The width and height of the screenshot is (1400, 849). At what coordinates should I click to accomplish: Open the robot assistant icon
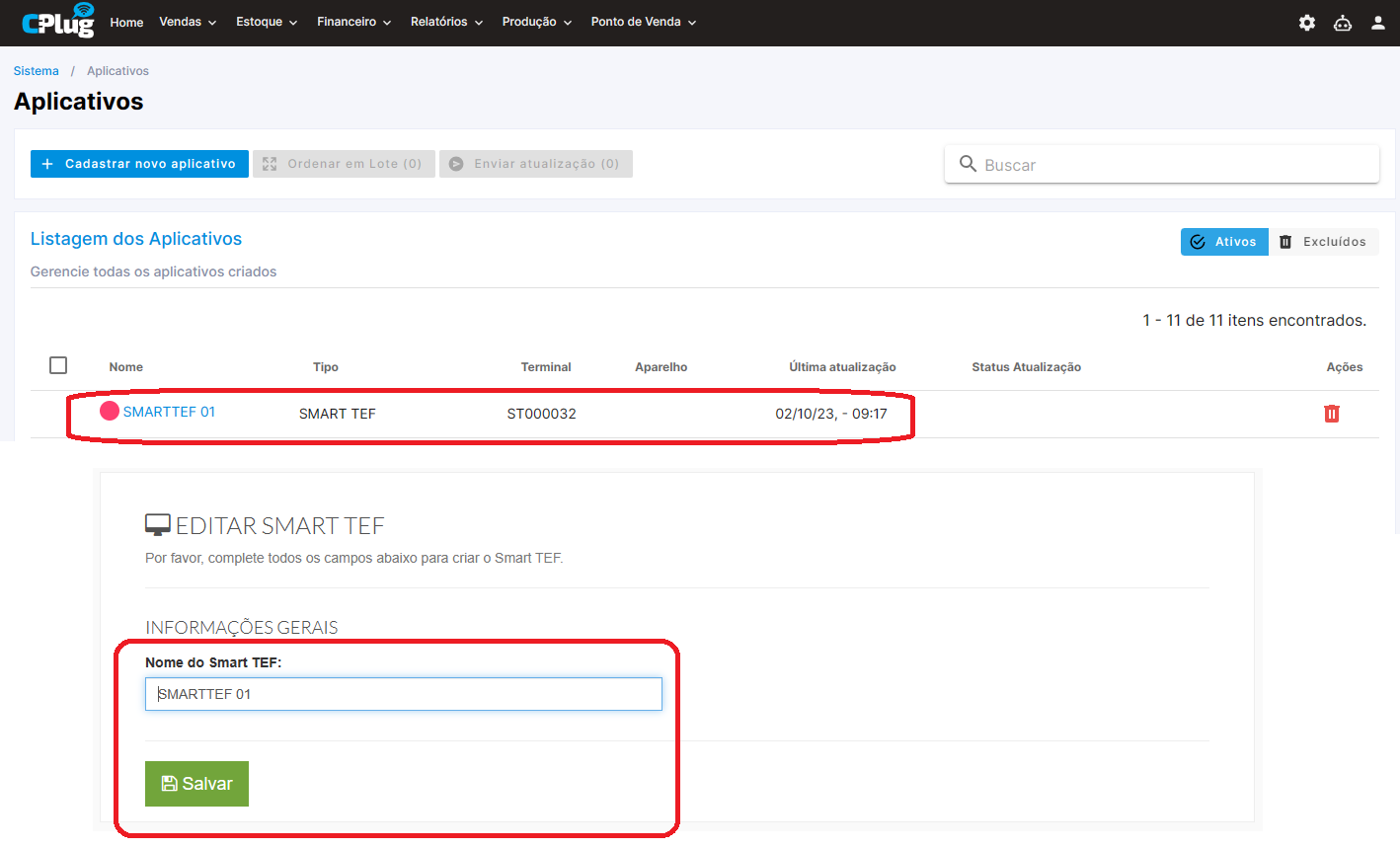click(1343, 23)
